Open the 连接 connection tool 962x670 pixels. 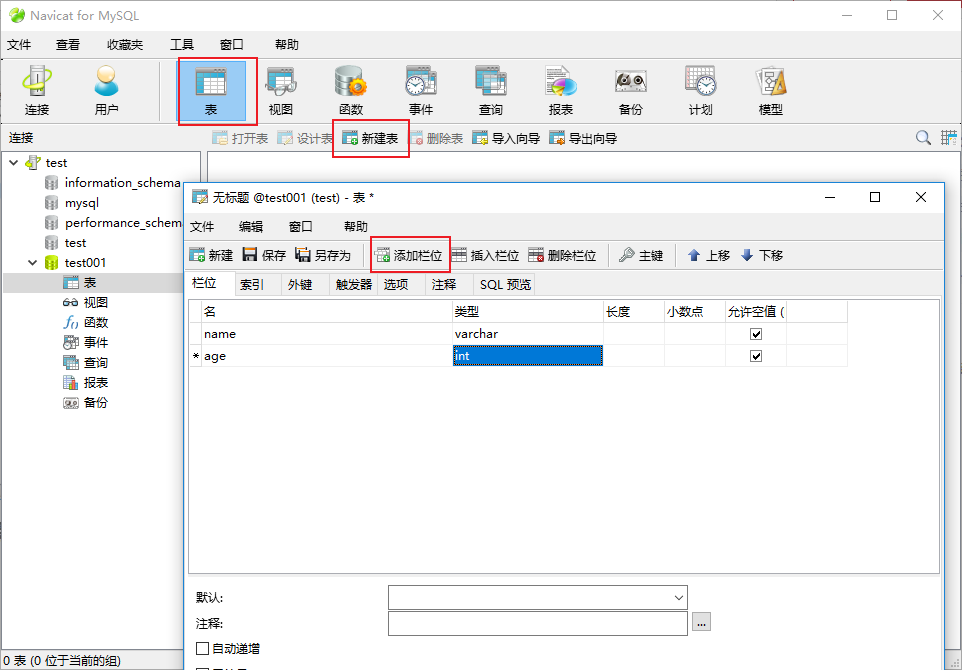coord(37,91)
